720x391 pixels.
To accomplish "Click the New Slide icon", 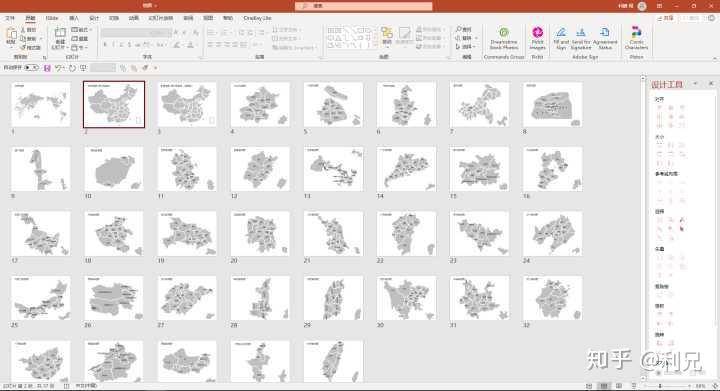I will (60, 38).
